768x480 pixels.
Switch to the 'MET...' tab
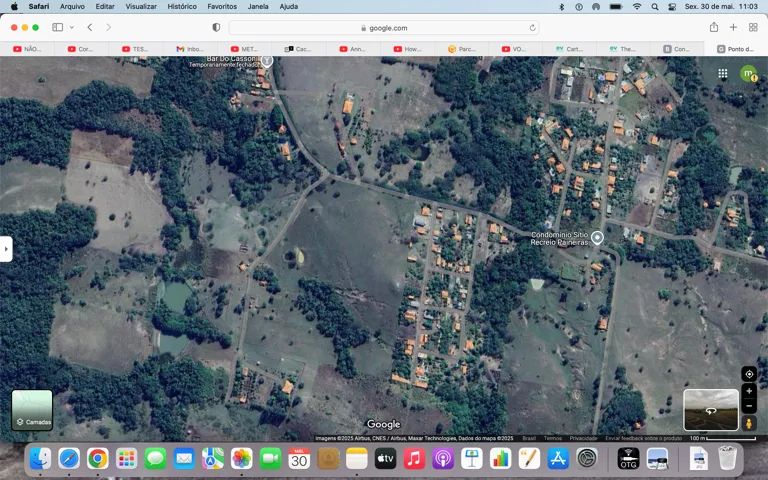pyautogui.click(x=244, y=49)
